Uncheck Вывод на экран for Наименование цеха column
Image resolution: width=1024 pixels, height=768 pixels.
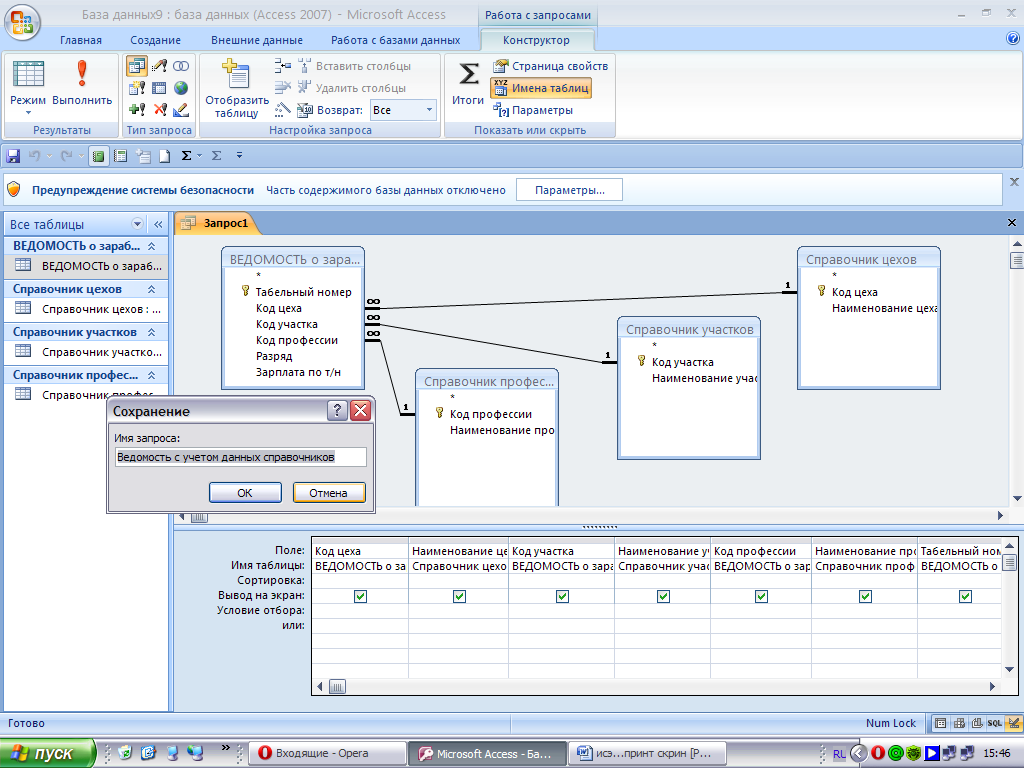point(459,596)
